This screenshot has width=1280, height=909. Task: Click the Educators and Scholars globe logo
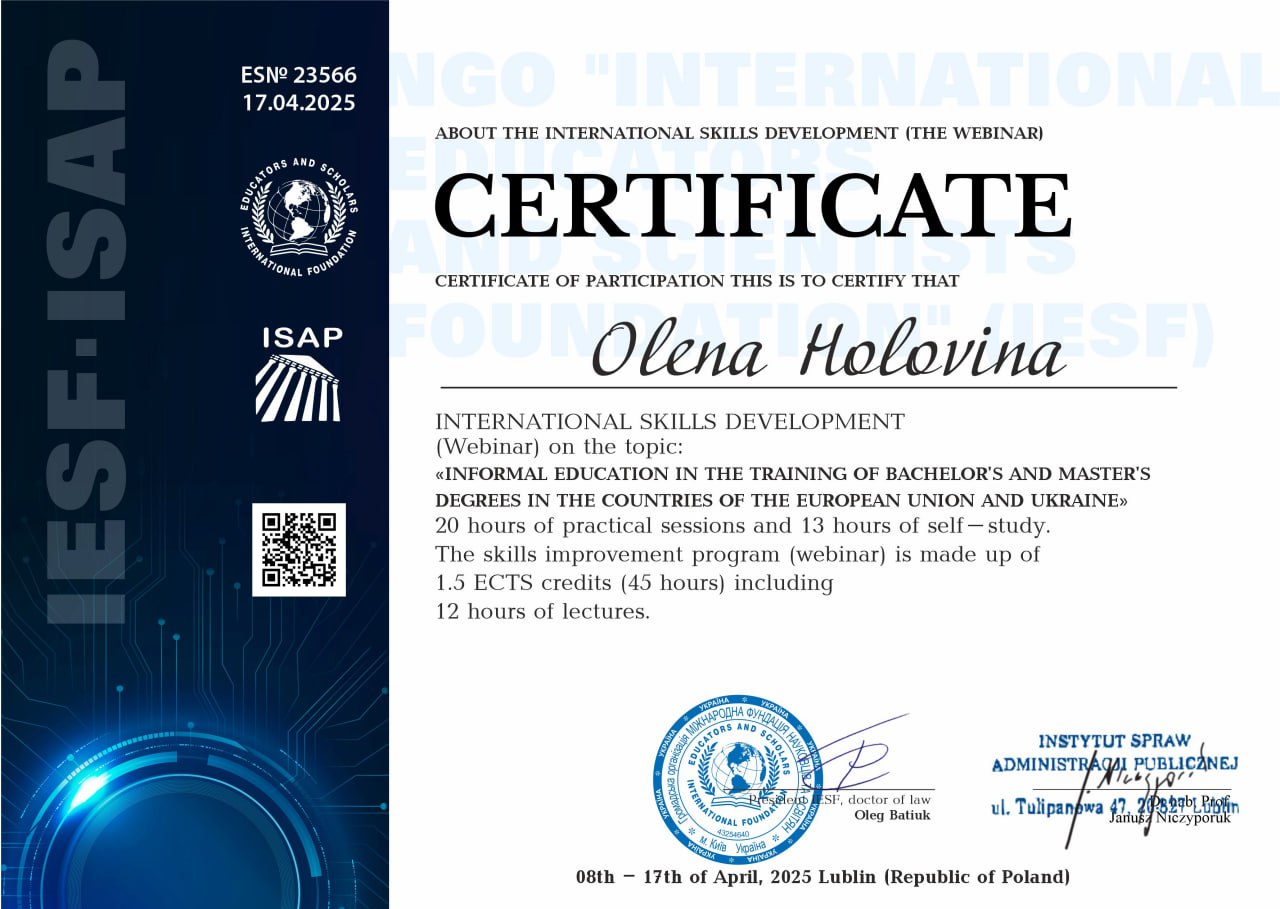(x=298, y=217)
